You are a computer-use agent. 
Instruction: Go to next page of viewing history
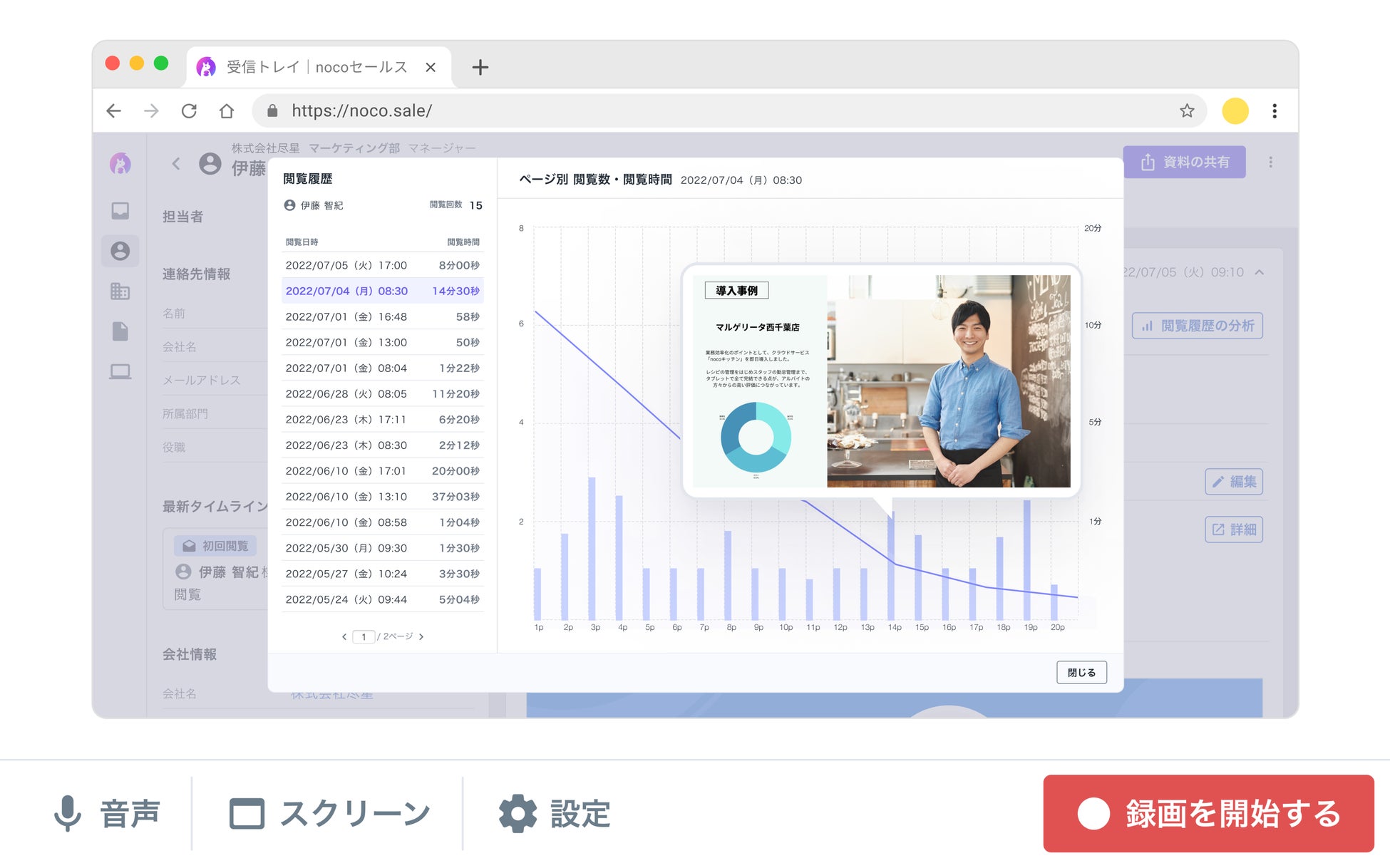(x=421, y=636)
